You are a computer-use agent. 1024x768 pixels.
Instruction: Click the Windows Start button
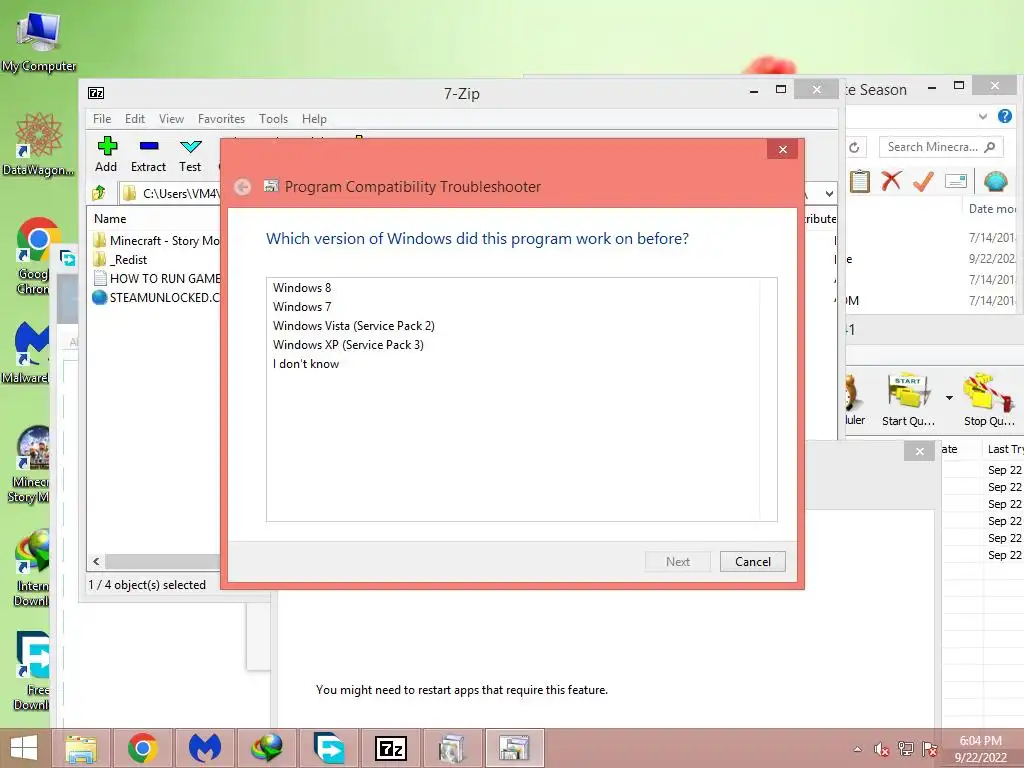click(x=24, y=748)
